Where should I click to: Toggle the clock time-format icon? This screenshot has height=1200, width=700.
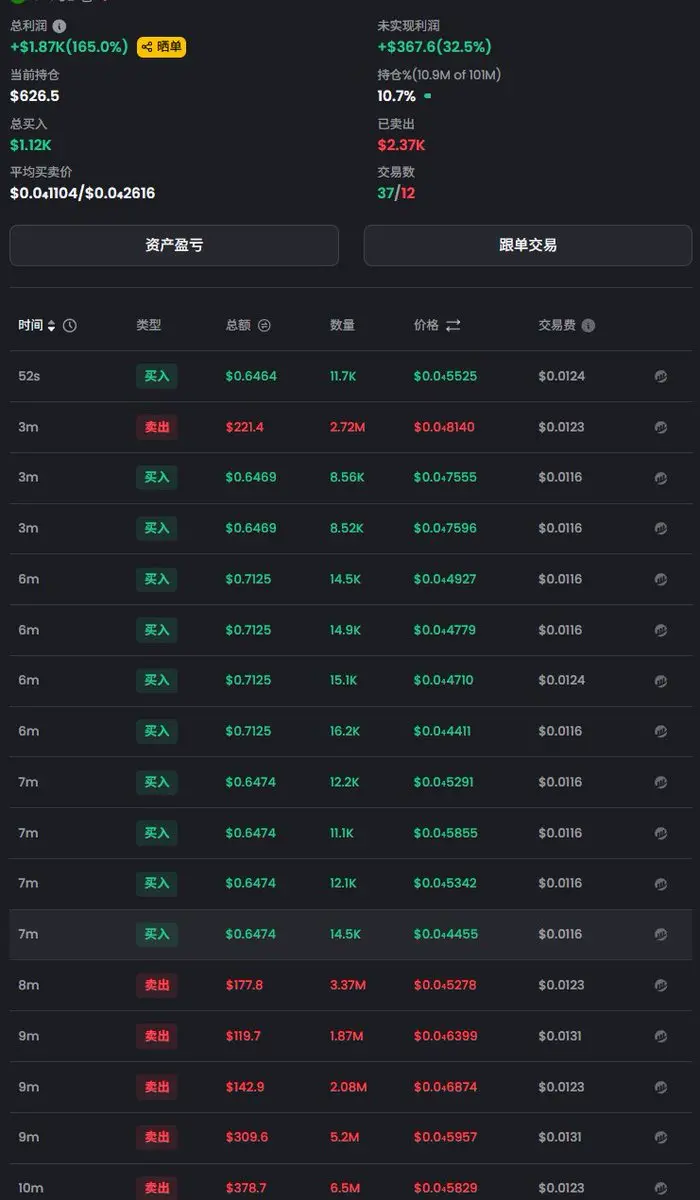coord(70,326)
